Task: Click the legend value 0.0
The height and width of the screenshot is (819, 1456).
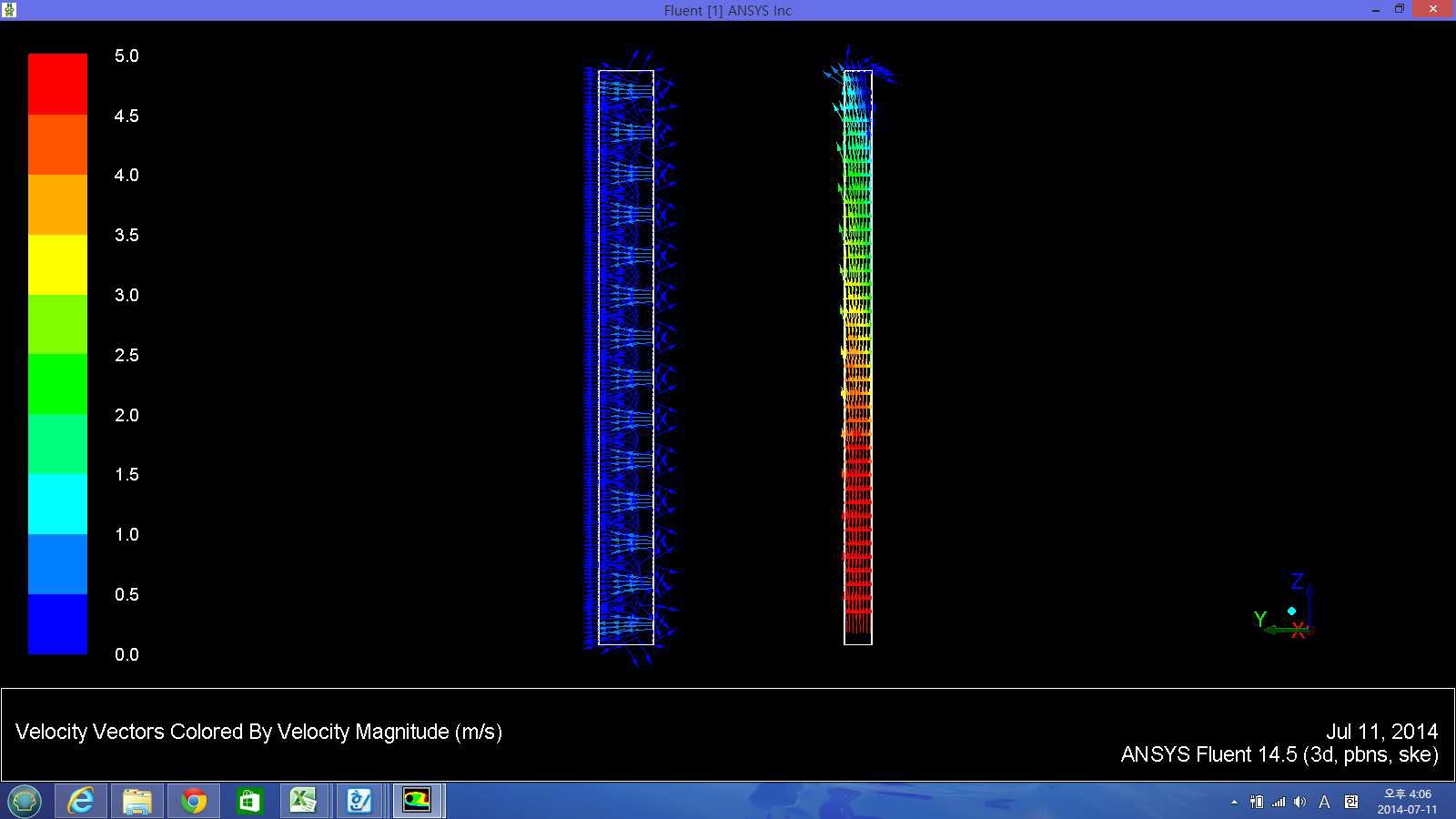Action: tap(126, 655)
